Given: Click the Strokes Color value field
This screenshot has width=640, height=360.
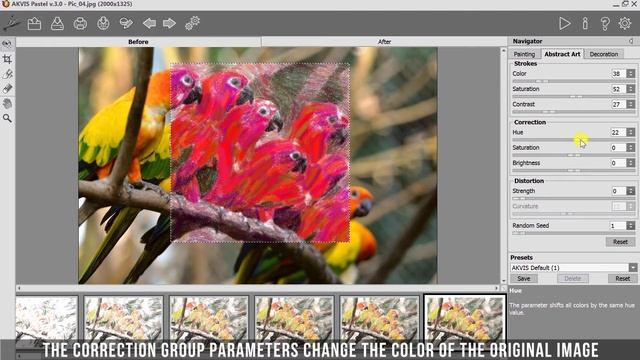Looking at the screenshot, I should coord(618,73).
